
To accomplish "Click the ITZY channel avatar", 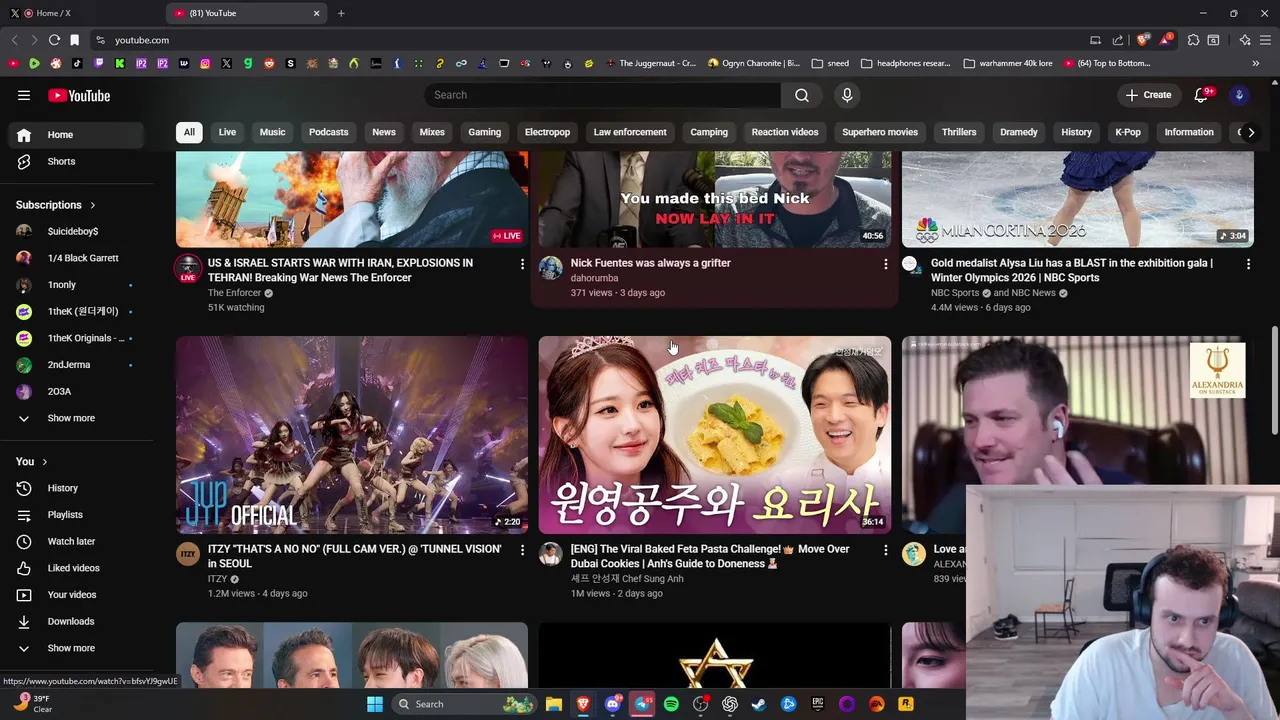I will pos(188,554).
